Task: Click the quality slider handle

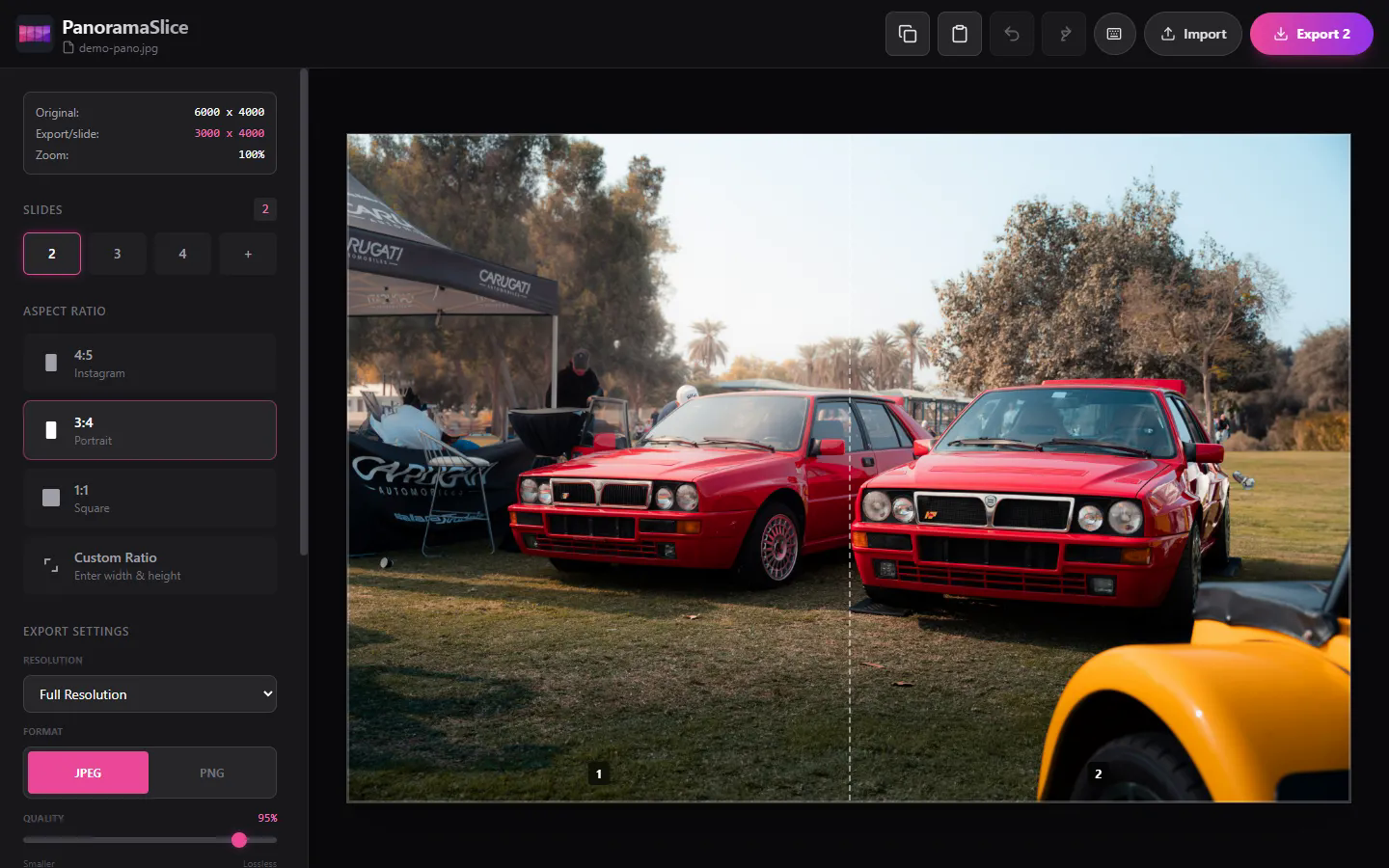Action: (239, 840)
